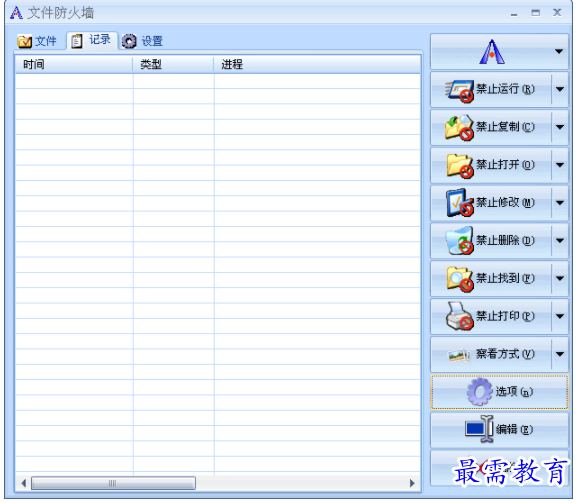Click the scrollbar left arrow
576x503 pixels.
[x=24, y=483]
